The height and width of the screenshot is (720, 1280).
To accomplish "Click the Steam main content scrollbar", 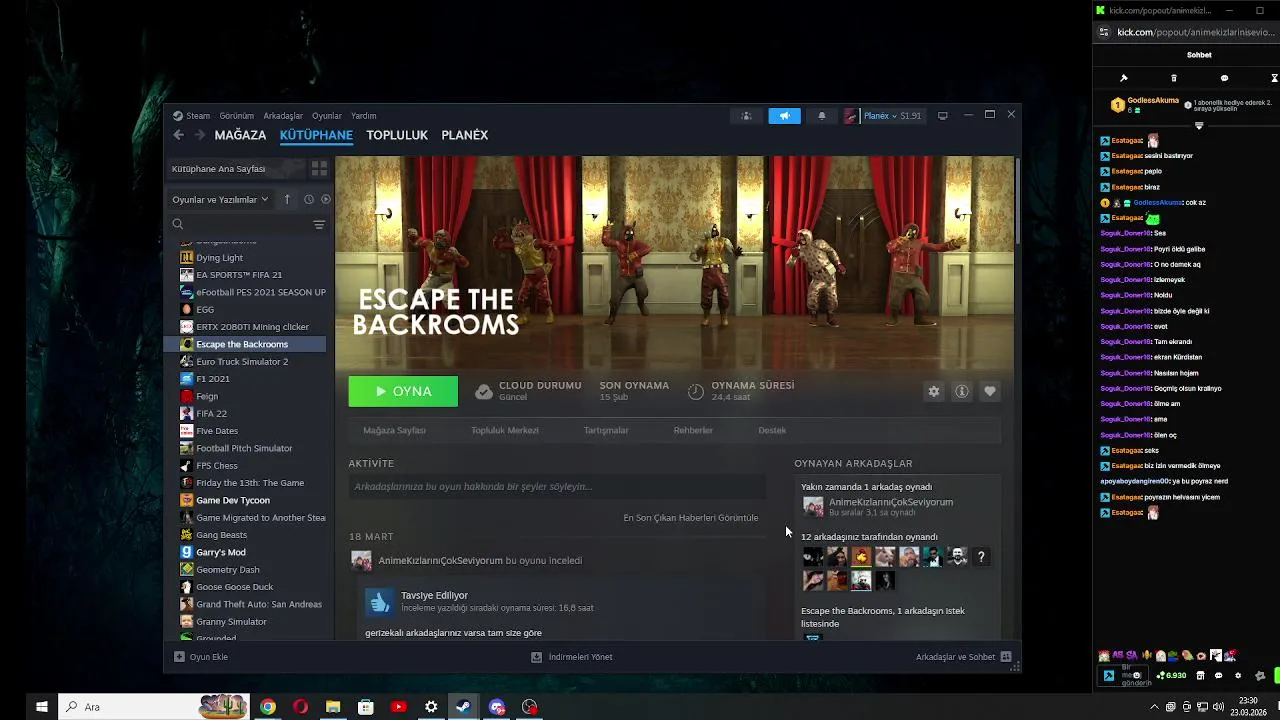I will pos(1017,200).
